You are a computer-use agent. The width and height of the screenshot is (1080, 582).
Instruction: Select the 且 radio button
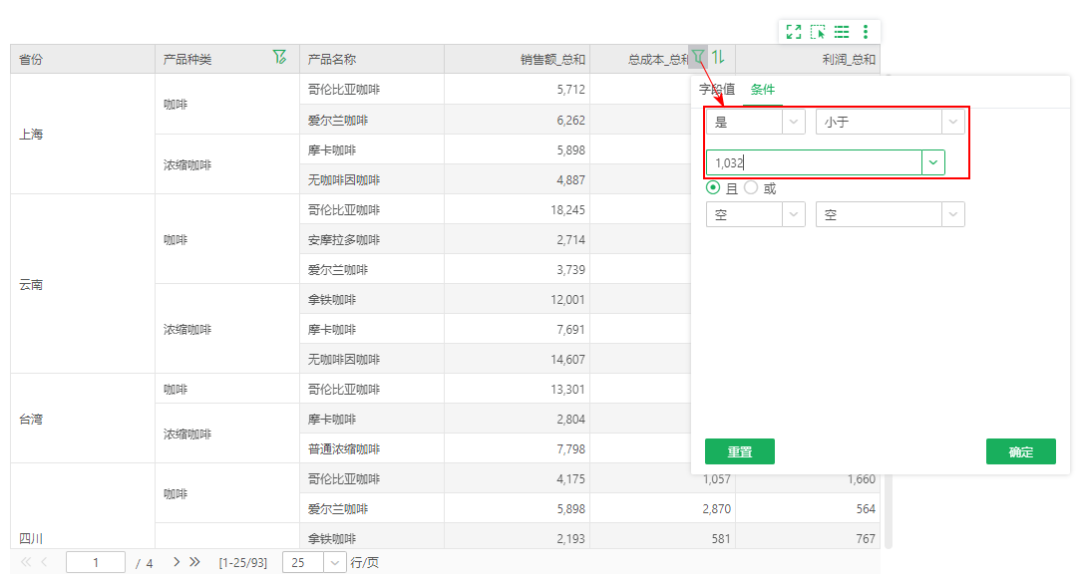(712, 187)
